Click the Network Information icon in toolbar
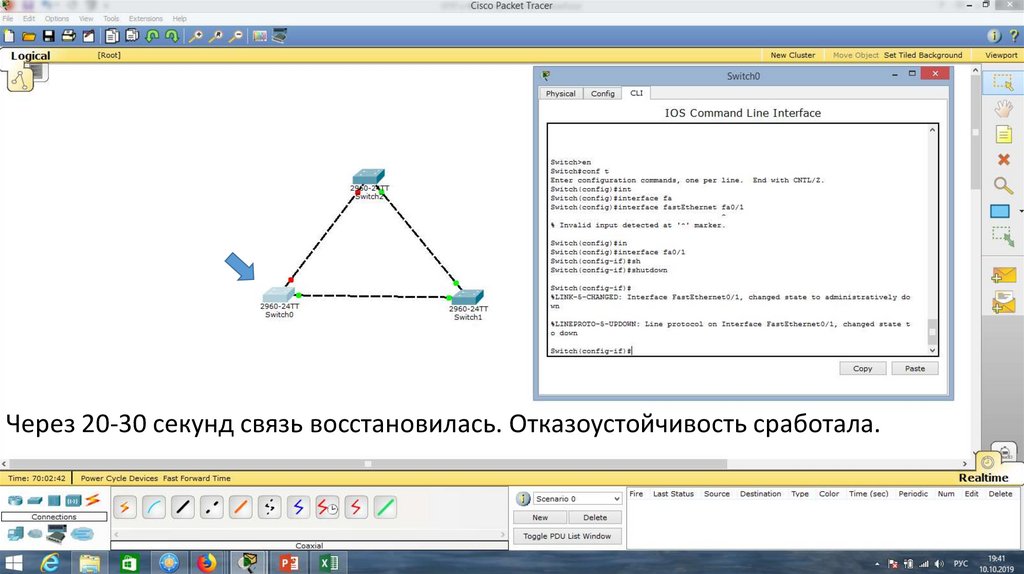 pyautogui.click(x=993, y=36)
